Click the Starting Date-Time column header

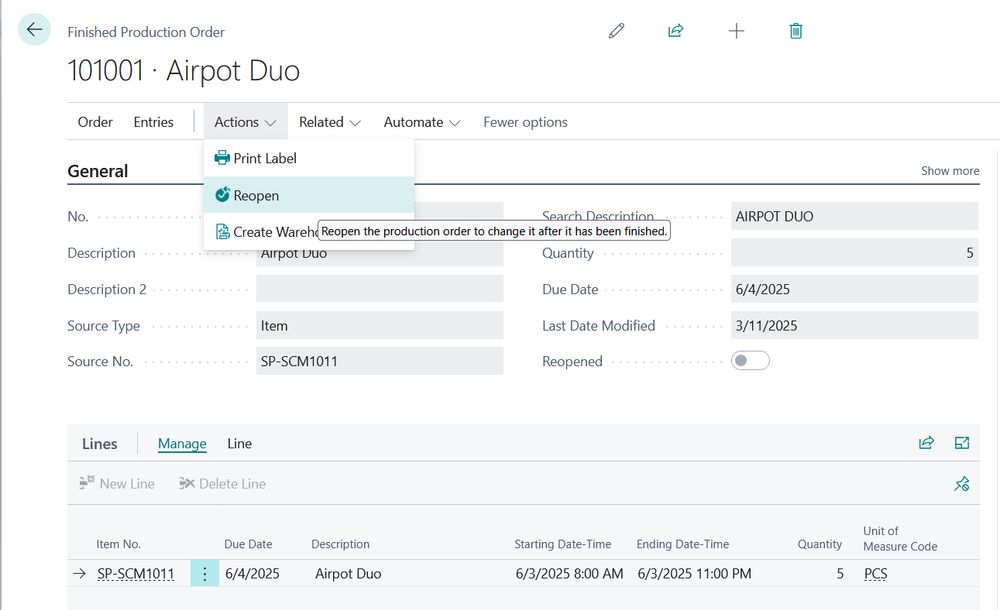click(x=563, y=544)
